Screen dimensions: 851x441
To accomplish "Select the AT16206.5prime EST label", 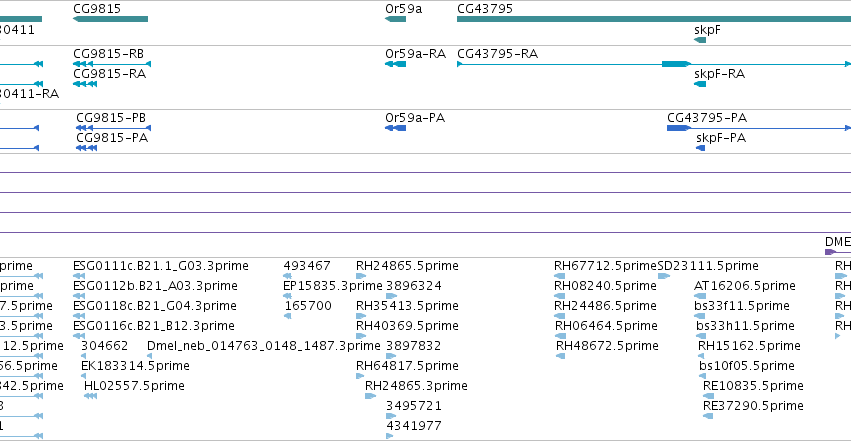I will pyautogui.click(x=745, y=286).
